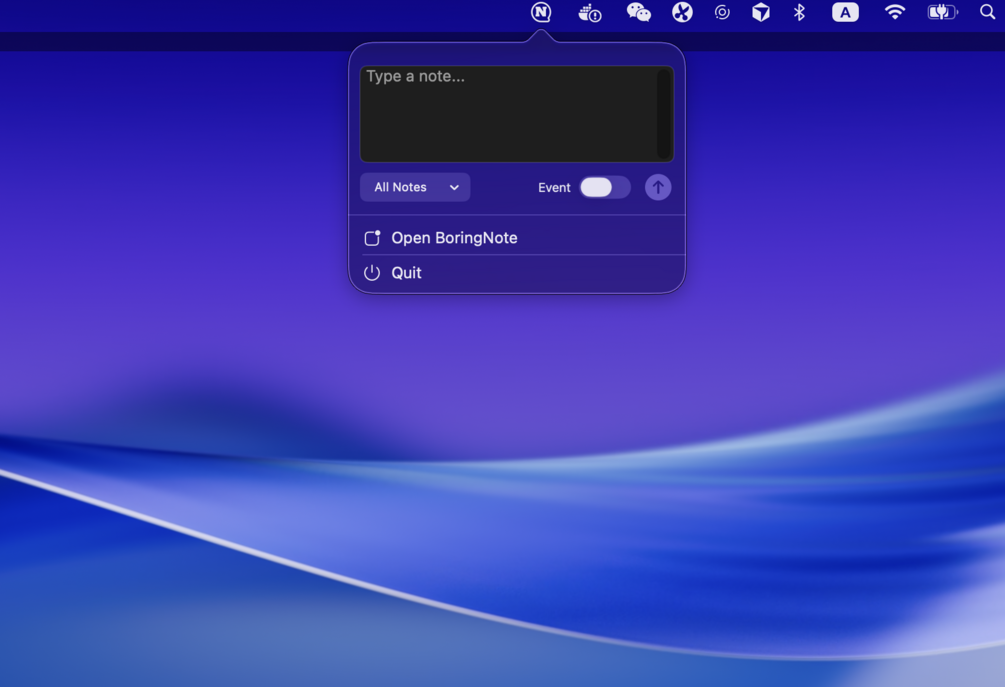Click the 3D cube menu bar icon
The height and width of the screenshot is (687, 1005).
coord(761,12)
